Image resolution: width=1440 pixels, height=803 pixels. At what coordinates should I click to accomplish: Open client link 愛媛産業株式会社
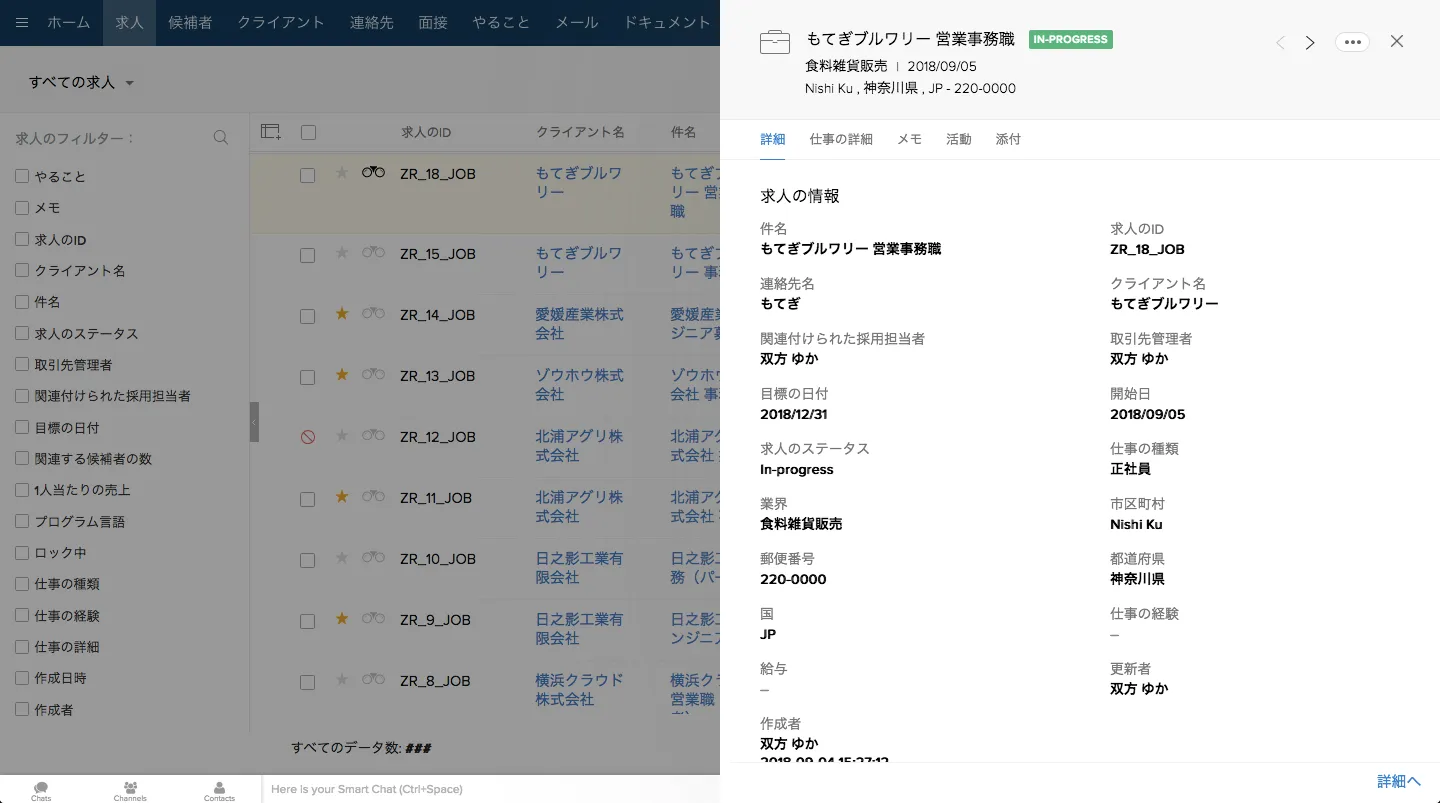tap(579, 323)
